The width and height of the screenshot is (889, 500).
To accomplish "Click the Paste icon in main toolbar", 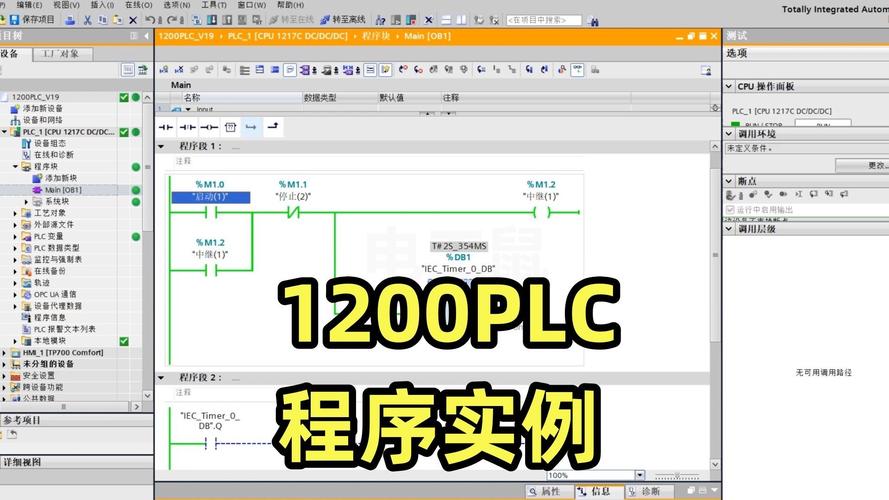I will point(117,20).
